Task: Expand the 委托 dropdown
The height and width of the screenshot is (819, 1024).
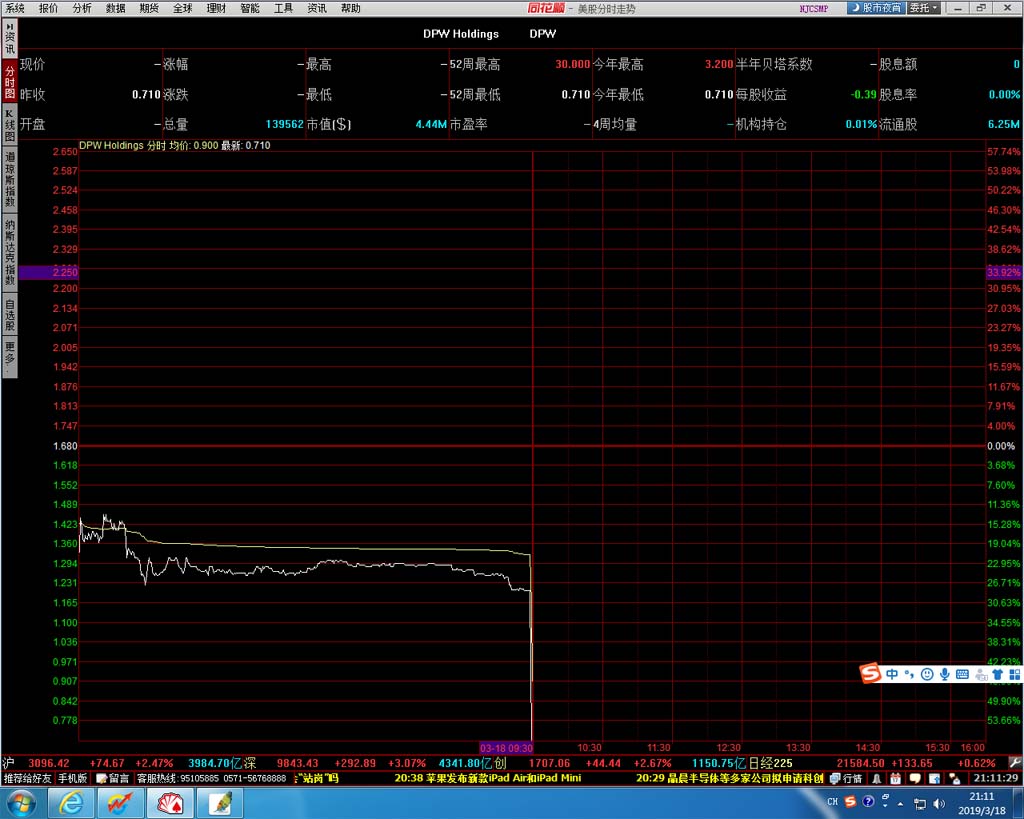Action: [924, 8]
